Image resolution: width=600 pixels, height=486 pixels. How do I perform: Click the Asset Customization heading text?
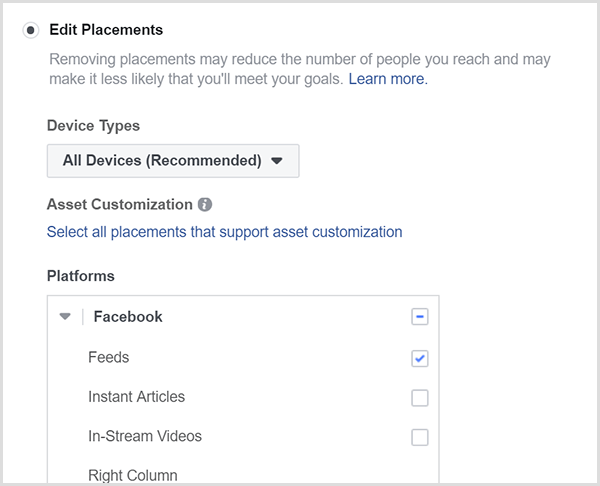(120, 205)
